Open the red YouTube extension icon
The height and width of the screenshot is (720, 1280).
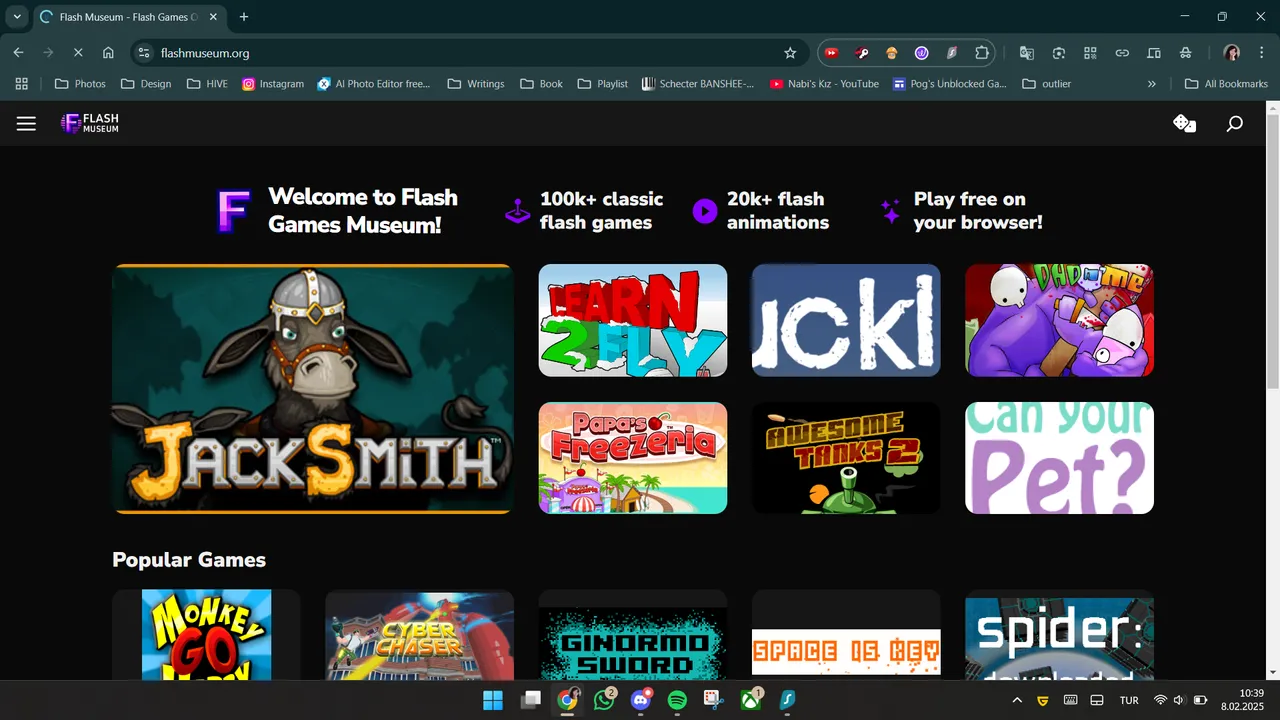coord(831,53)
